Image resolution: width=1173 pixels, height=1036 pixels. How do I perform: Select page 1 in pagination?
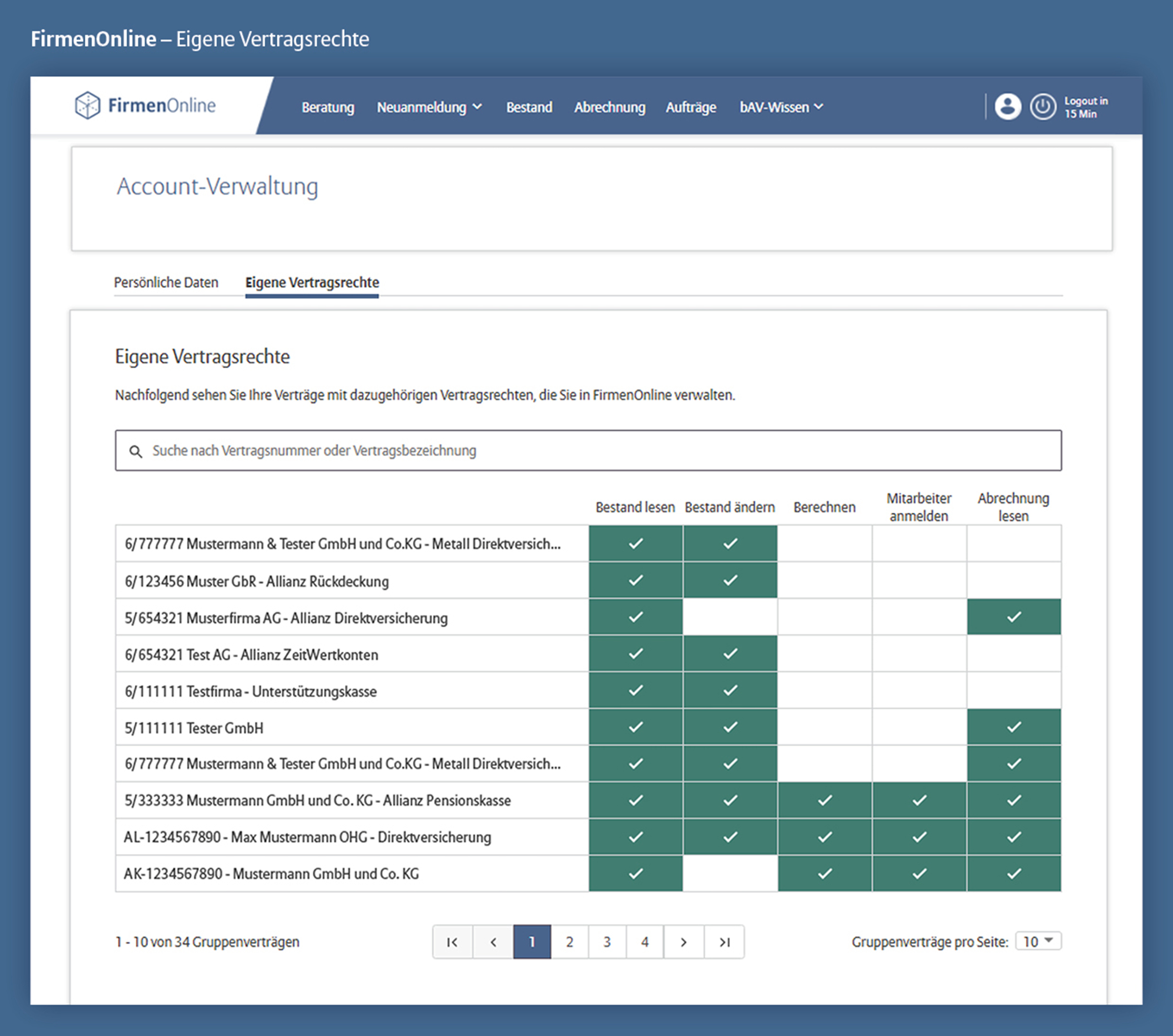(x=532, y=942)
